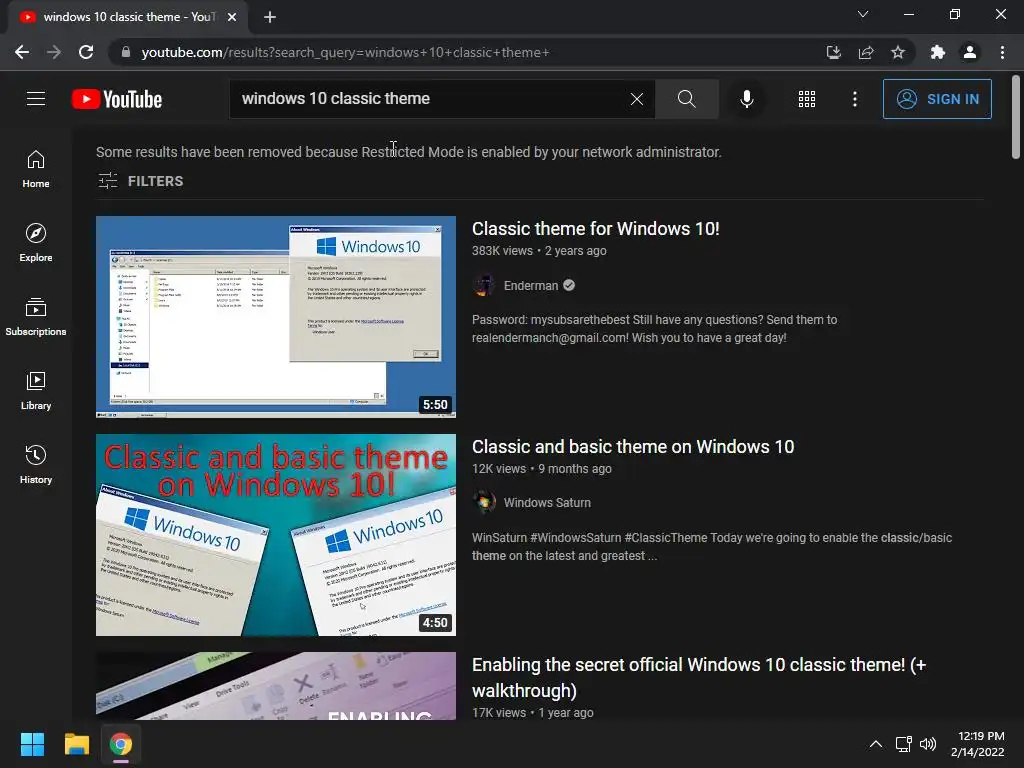Click the 4:50 duration badge
The height and width of the screenshot is (768, 1024).
coord(435,623)
